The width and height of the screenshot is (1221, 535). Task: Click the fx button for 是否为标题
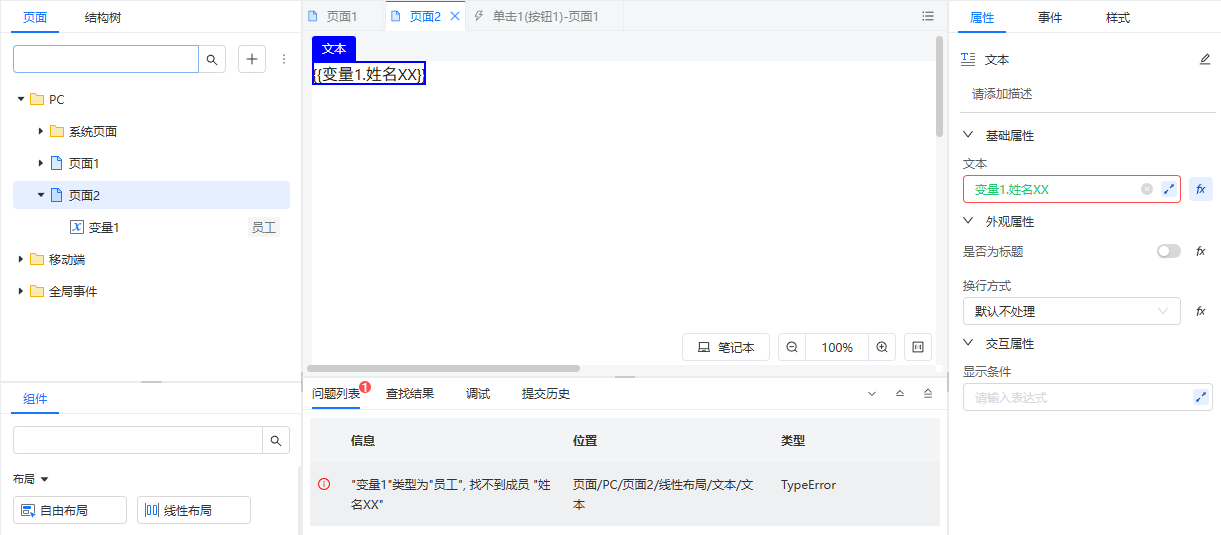point(1201,251)
